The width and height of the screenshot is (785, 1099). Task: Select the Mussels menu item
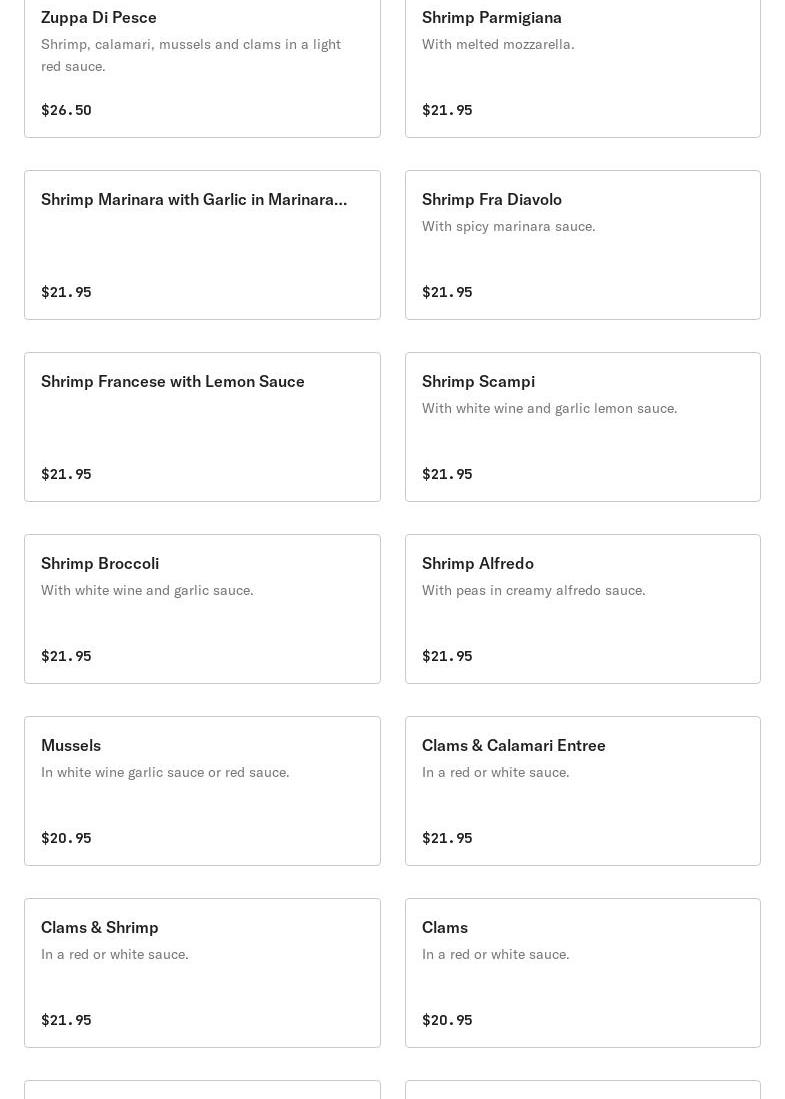(x=202, y=791)
